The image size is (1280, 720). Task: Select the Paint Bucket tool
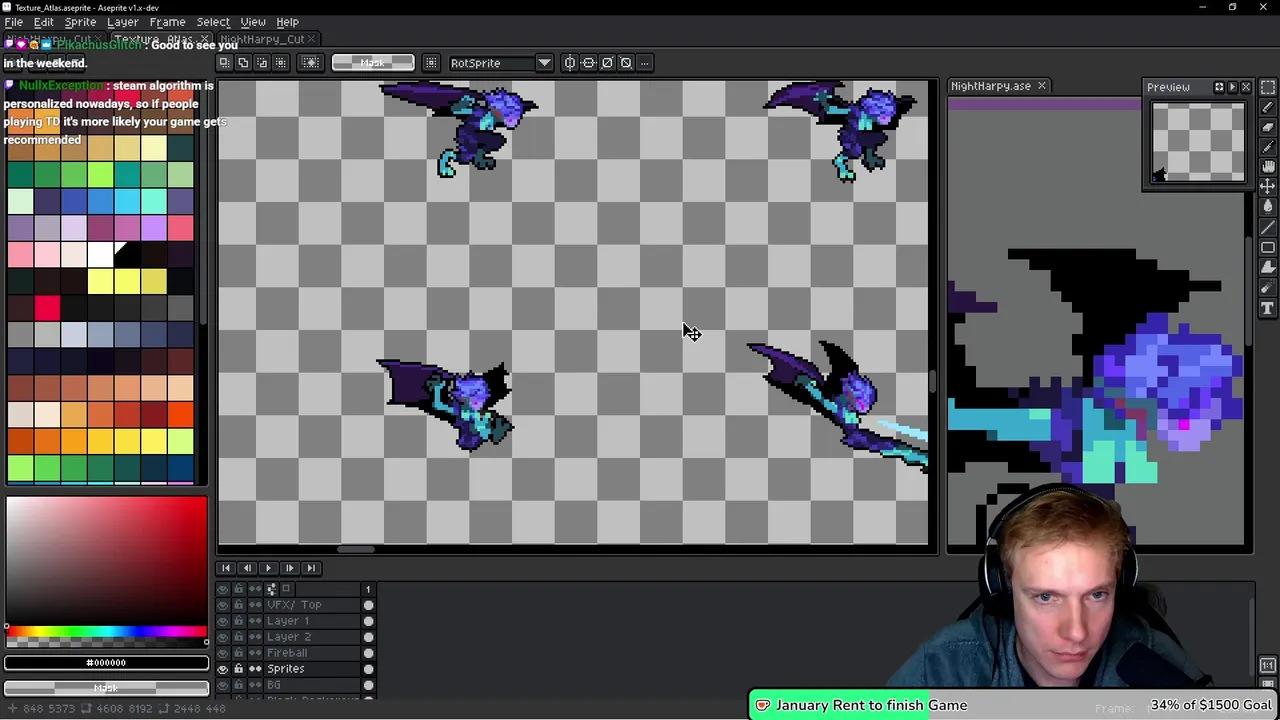point(1268,207)
